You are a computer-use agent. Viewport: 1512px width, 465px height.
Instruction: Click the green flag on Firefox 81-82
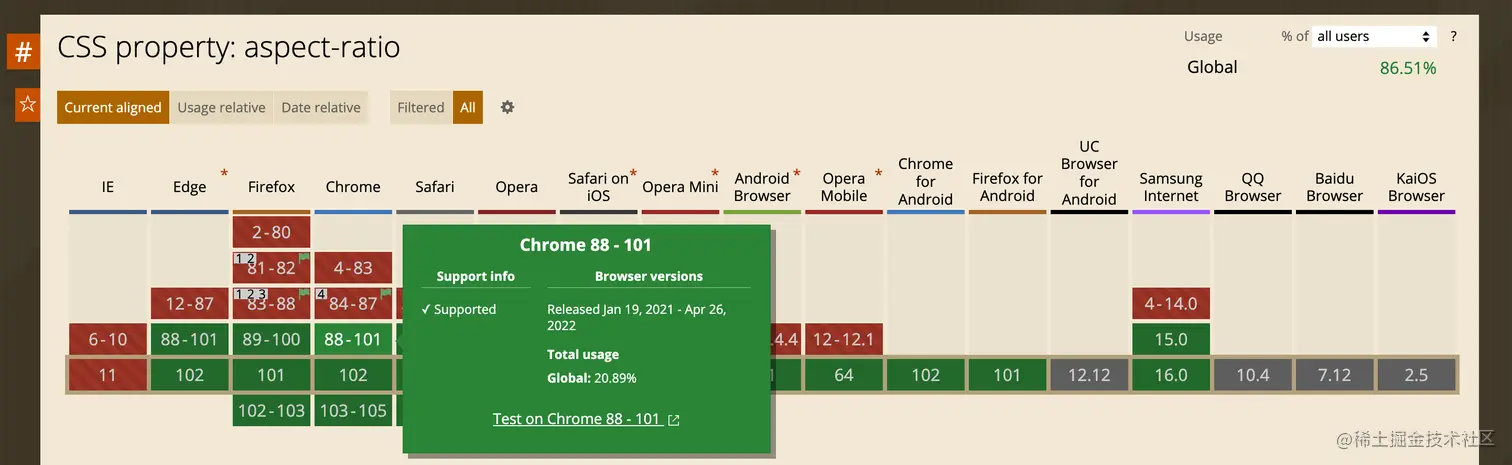click(304, 258)
